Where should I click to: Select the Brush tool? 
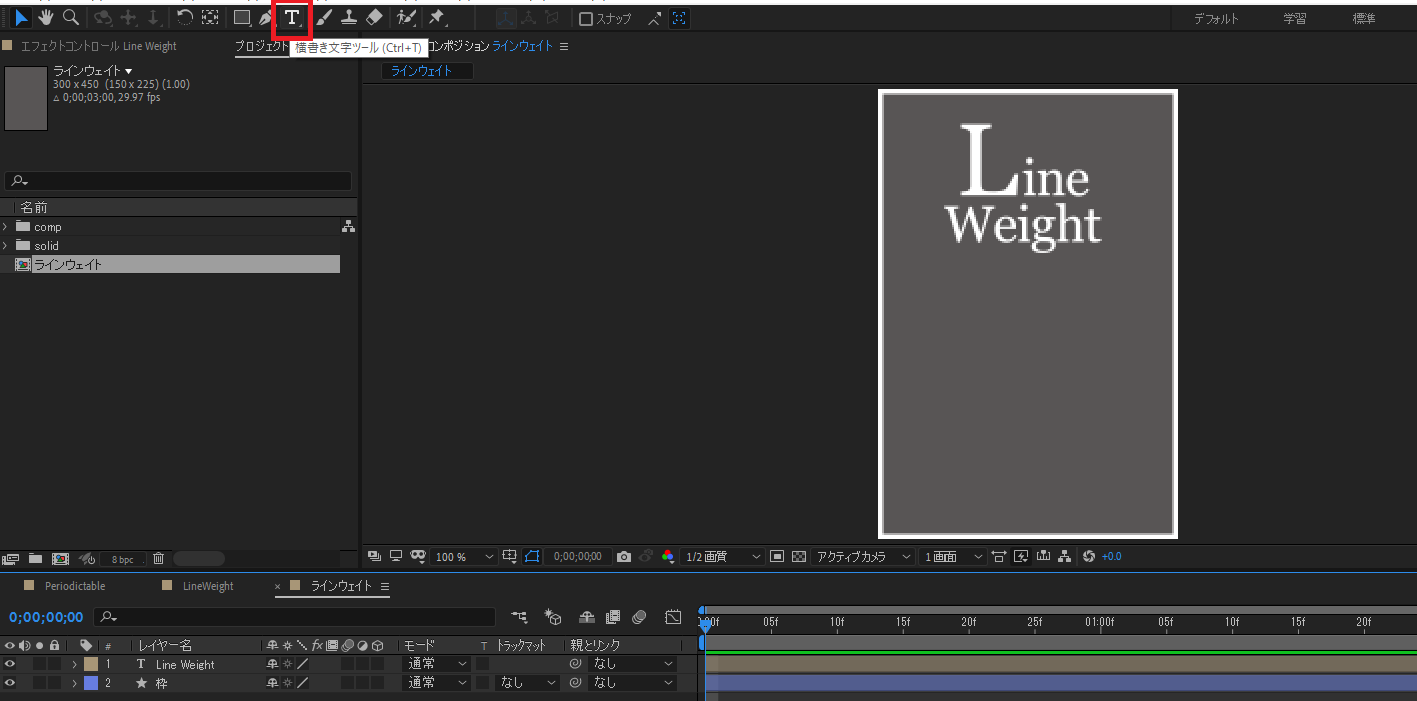coord(324,18)
